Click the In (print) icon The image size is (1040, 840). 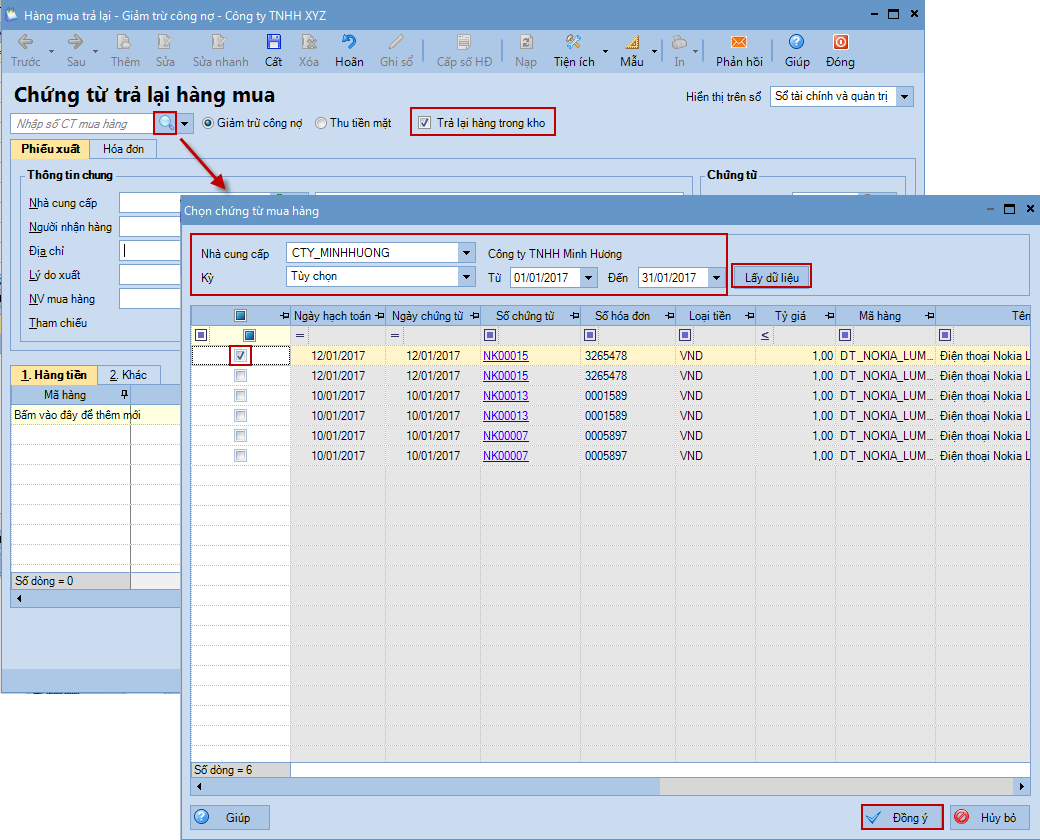tap(679, 42)
